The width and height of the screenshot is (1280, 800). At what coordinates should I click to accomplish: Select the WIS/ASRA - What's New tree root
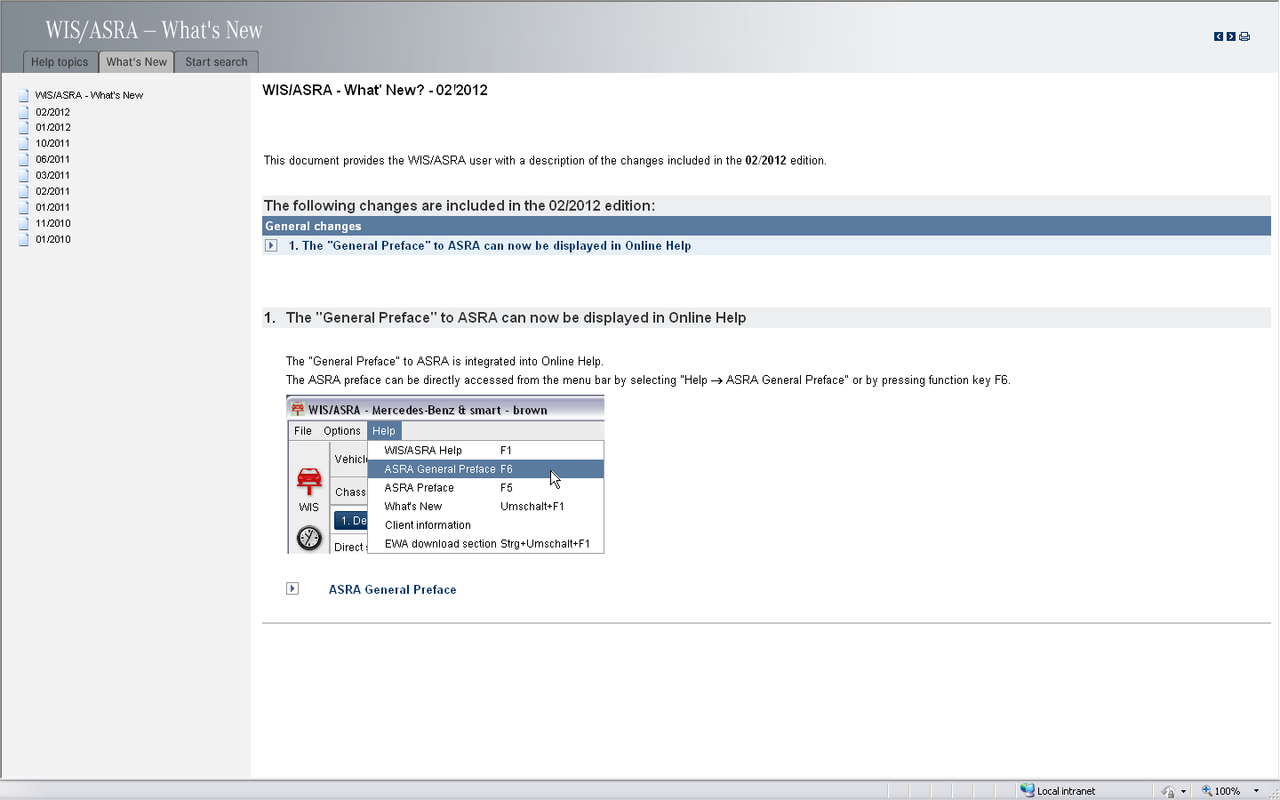[89, 95]
